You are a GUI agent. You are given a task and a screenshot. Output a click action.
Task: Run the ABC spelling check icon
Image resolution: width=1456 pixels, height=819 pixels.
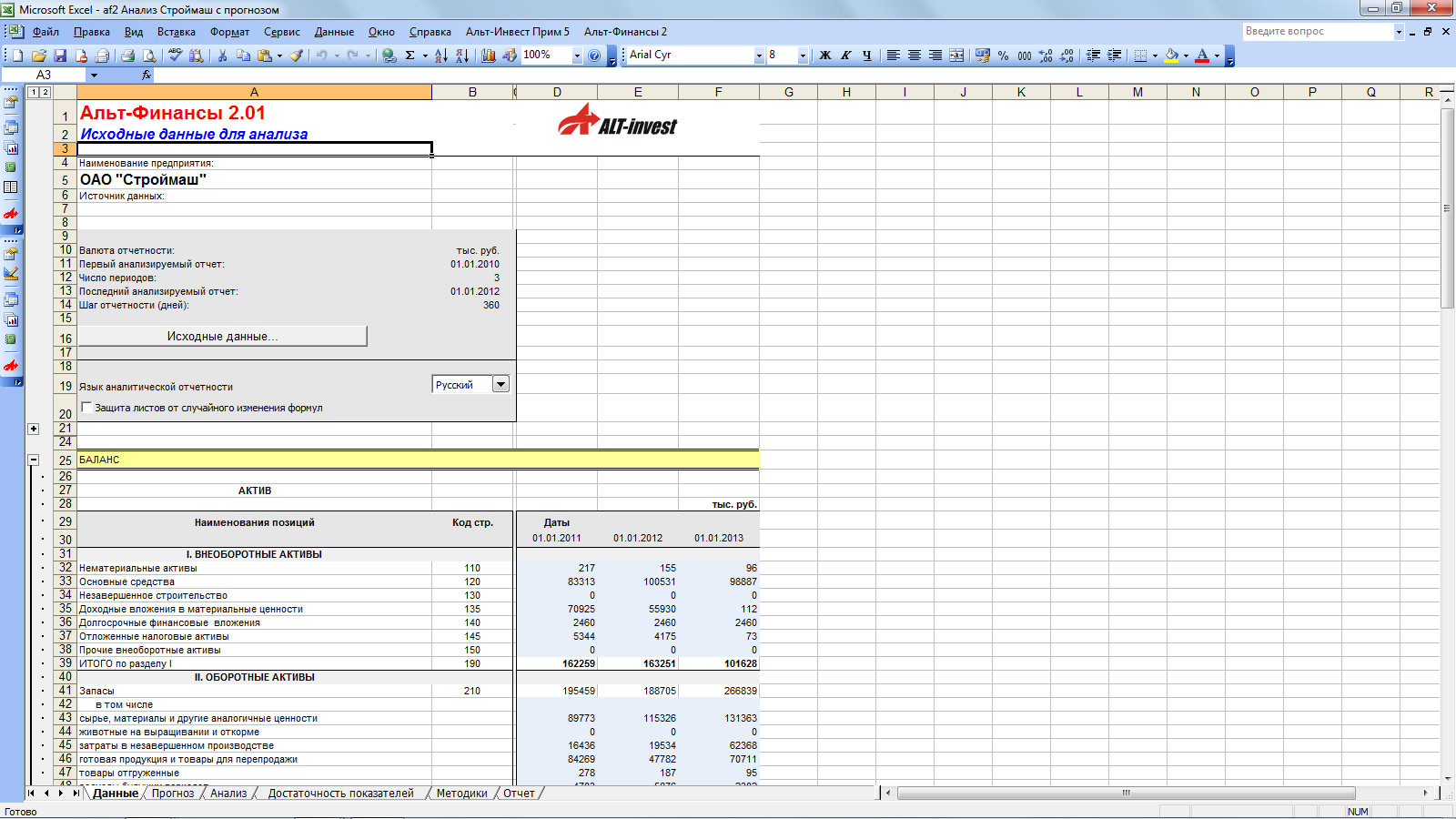coord(175,56)
